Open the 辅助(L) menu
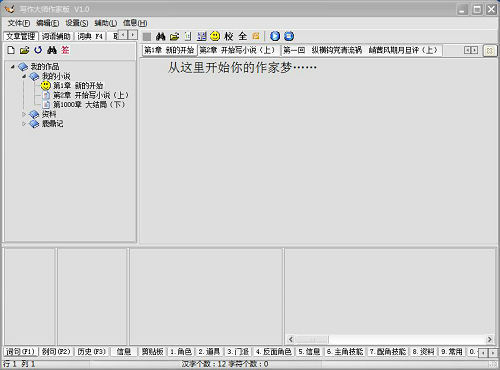The image size is (500, 370). pyautogui.click(x=106, y=23)
